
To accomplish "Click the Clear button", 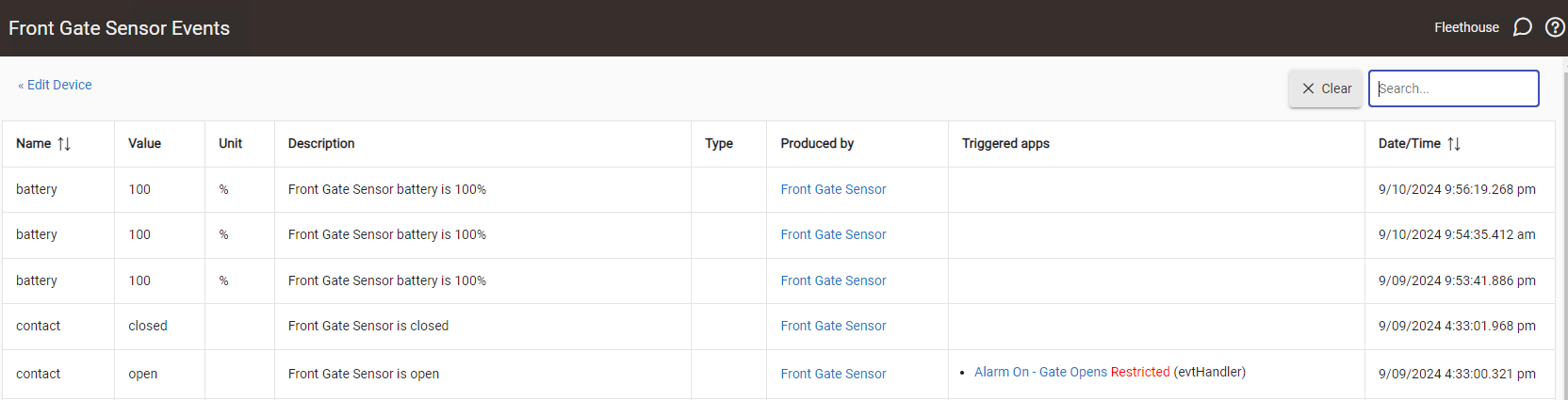I will (x=1326, y=88).
